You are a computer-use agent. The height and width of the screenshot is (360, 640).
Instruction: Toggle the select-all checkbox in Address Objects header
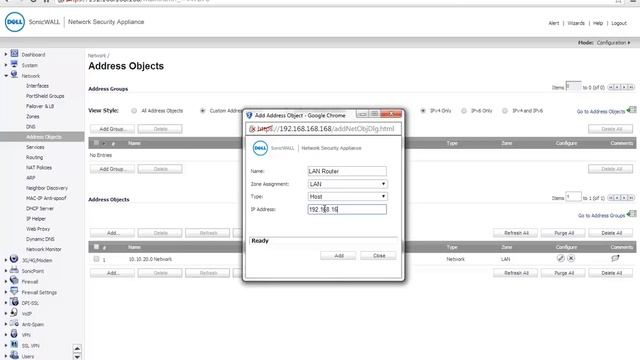coord(96,247)
